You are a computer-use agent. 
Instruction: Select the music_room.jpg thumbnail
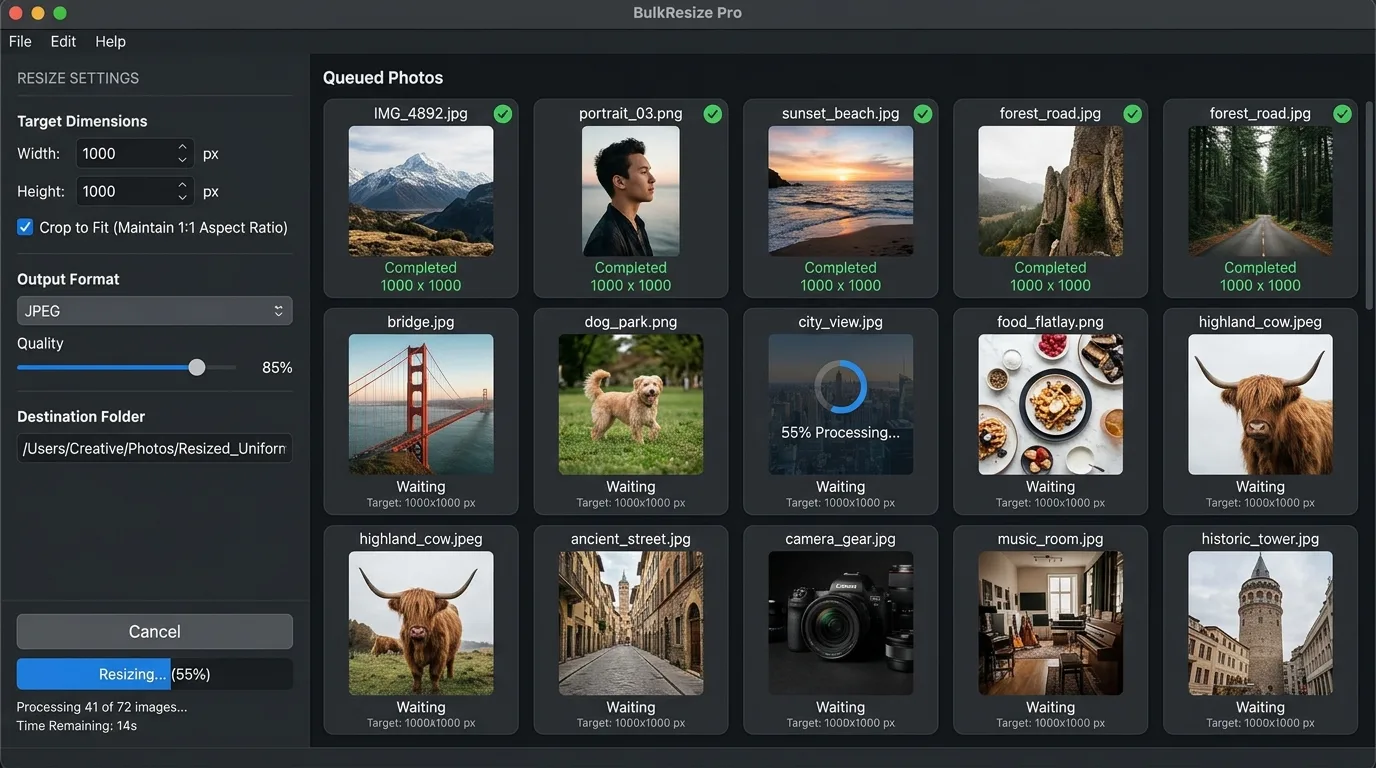1050,623
